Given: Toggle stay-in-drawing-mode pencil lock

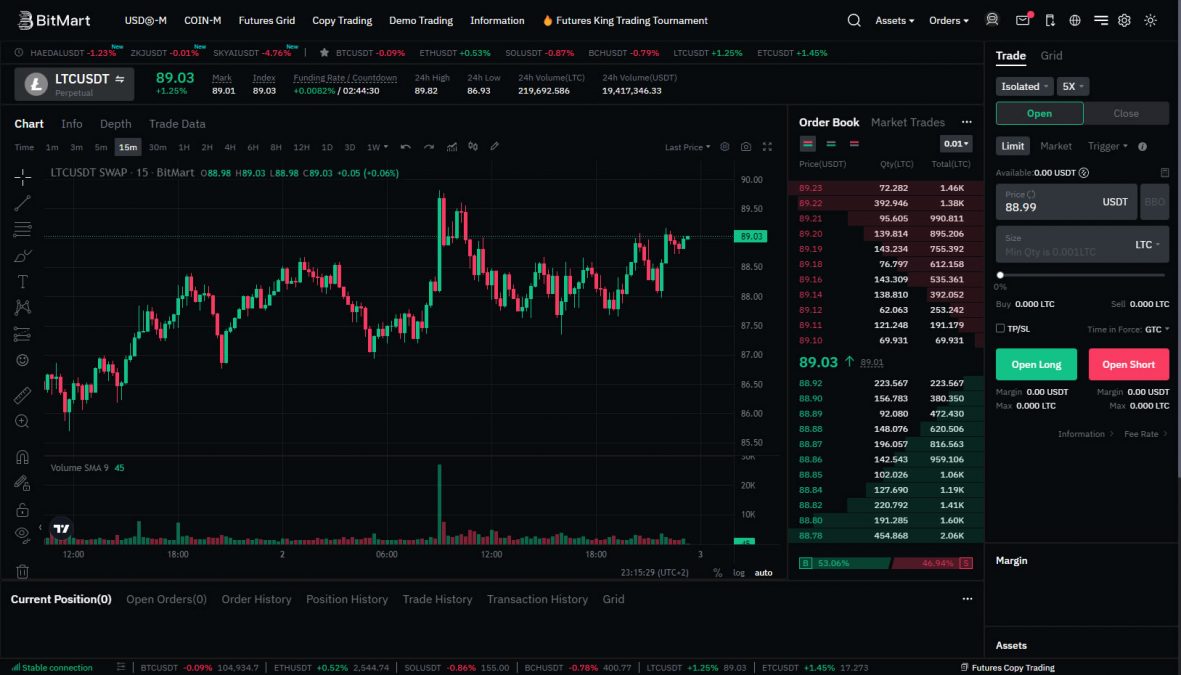Looking at the screenshot, I should coord(23,483).
